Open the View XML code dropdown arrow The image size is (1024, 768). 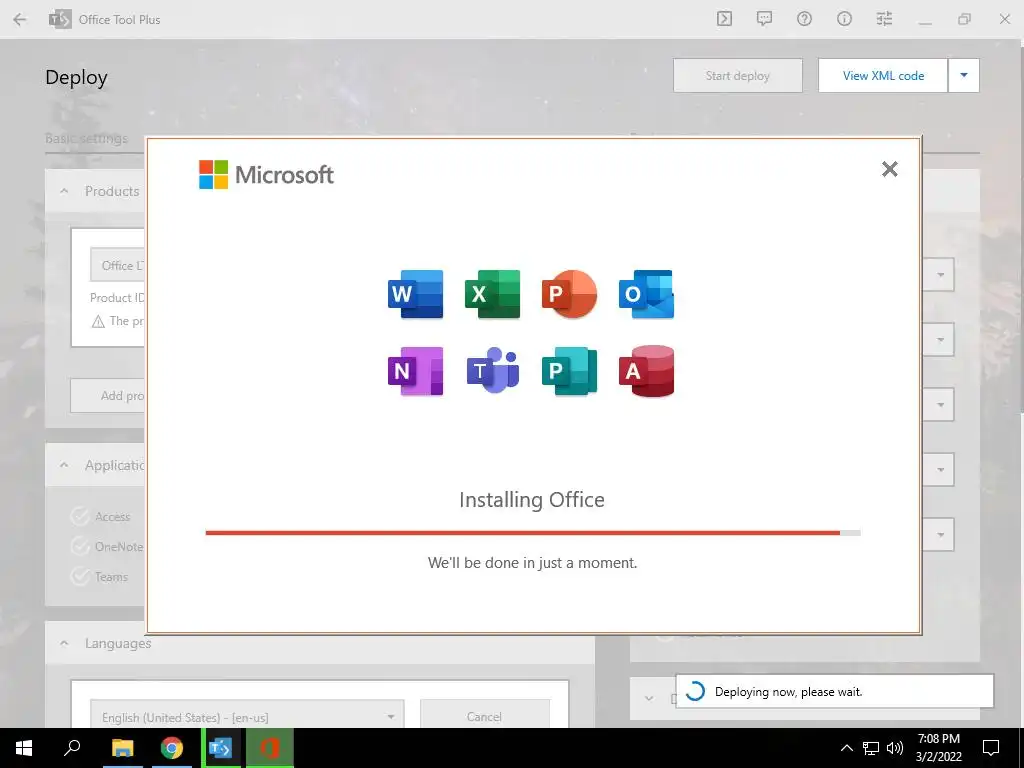(964, 76)
